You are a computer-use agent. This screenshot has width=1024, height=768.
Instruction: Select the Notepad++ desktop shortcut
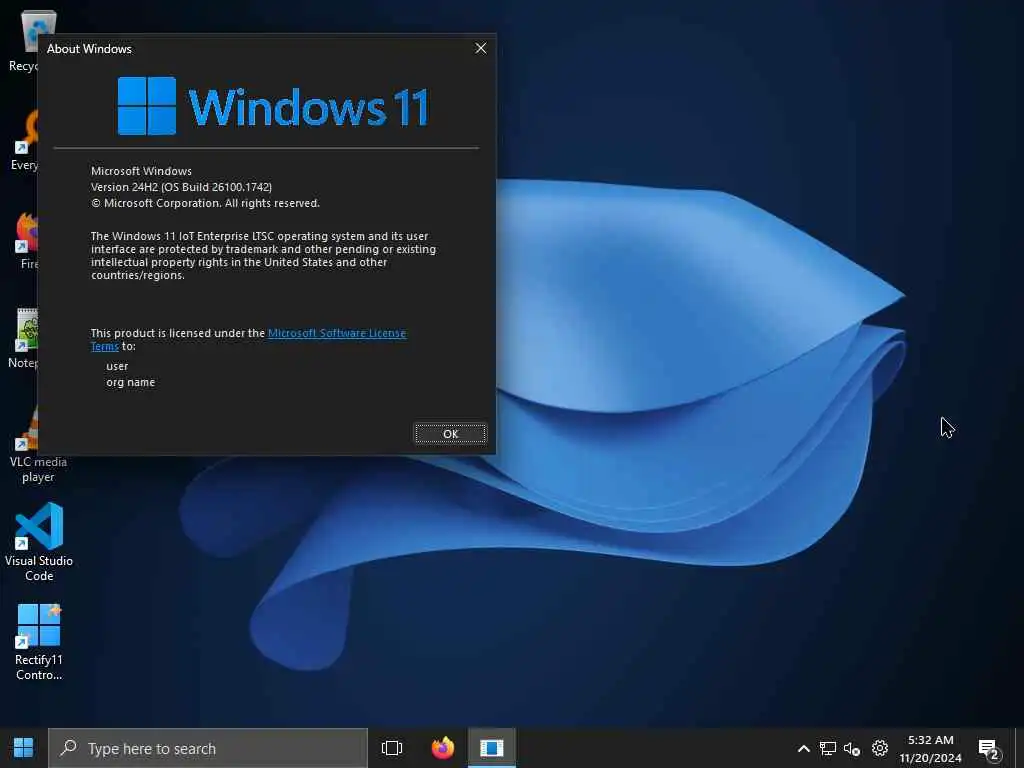pos(26,338)
